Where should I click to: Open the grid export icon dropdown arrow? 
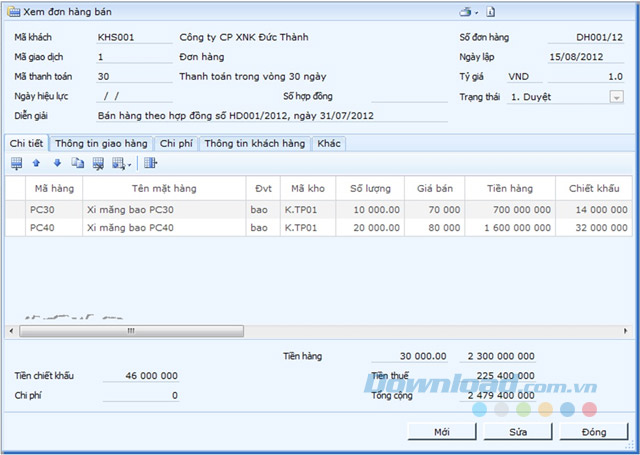point(129,165)
